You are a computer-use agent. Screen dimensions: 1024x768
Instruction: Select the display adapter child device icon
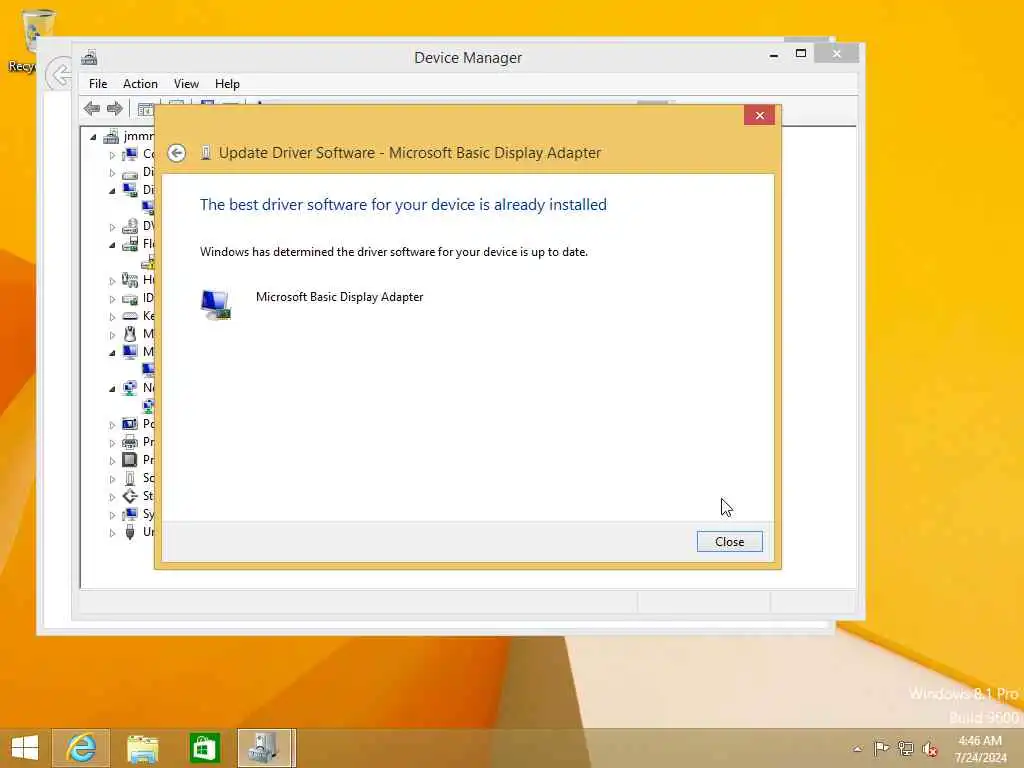click(x=148, y=208)
